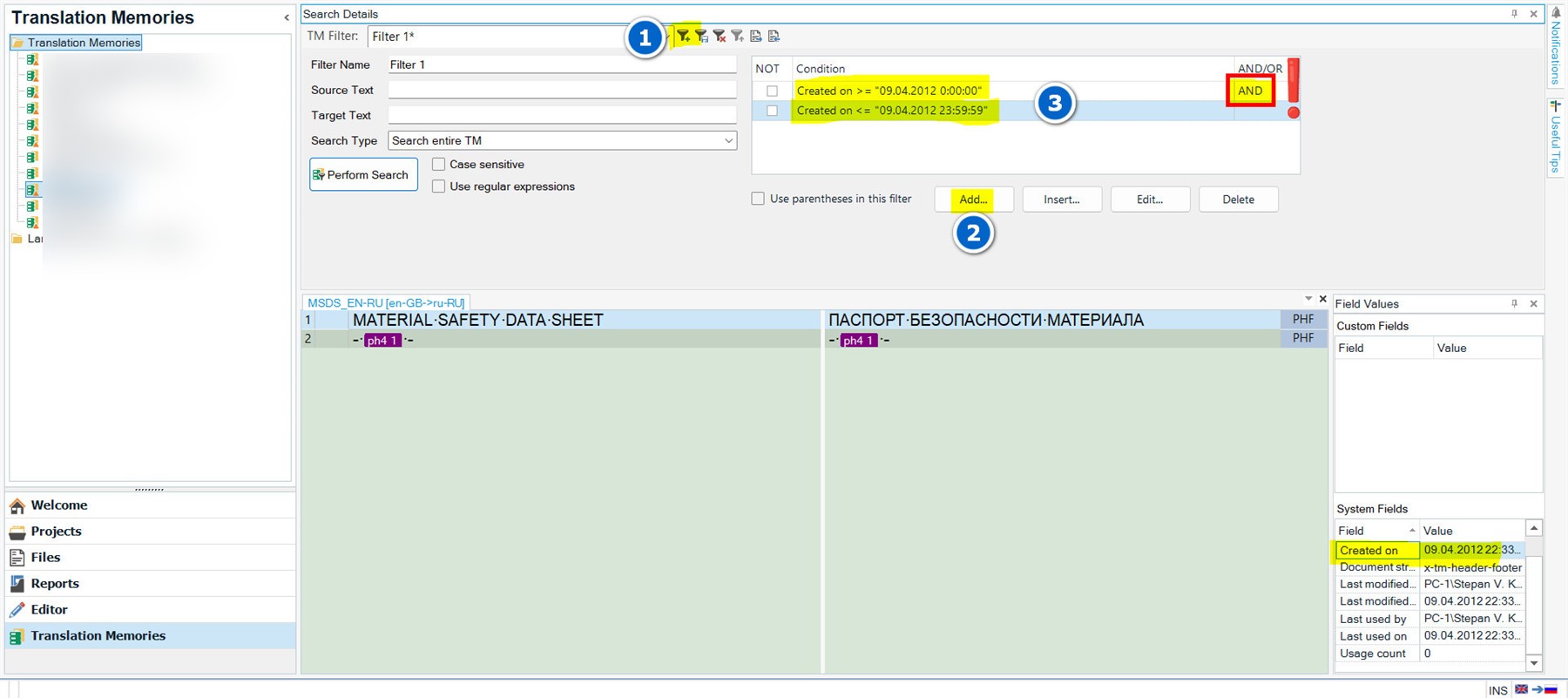Click the delete filter funnel icon
The width and height of the screenshot is (1568, 698).
tap(720, 36)
